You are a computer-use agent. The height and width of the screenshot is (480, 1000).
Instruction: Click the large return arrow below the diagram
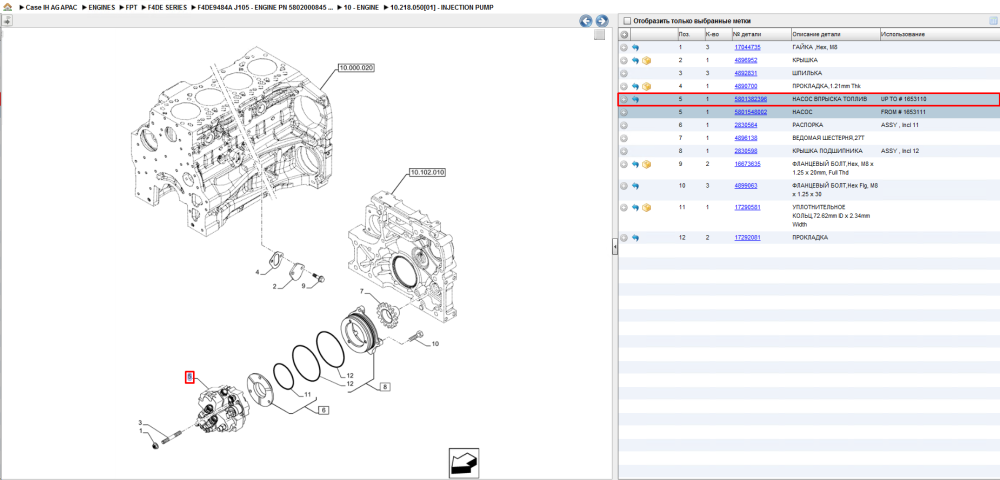coord(464,462)
